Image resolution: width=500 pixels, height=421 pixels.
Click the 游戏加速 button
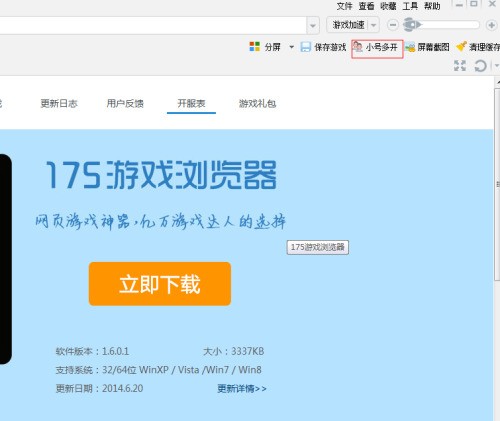348,25
